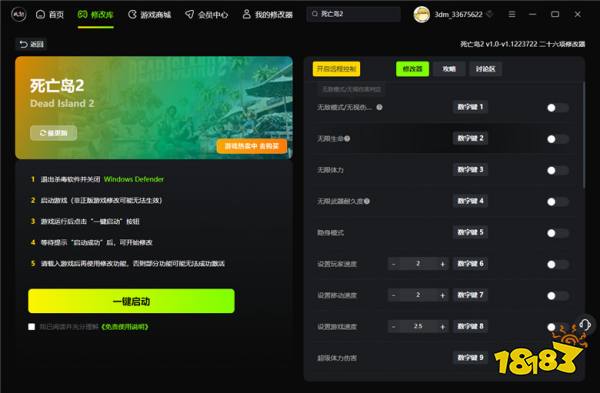Enable the 无限体力 switch
Screen dimensions: 600x393
click(558, 170)
